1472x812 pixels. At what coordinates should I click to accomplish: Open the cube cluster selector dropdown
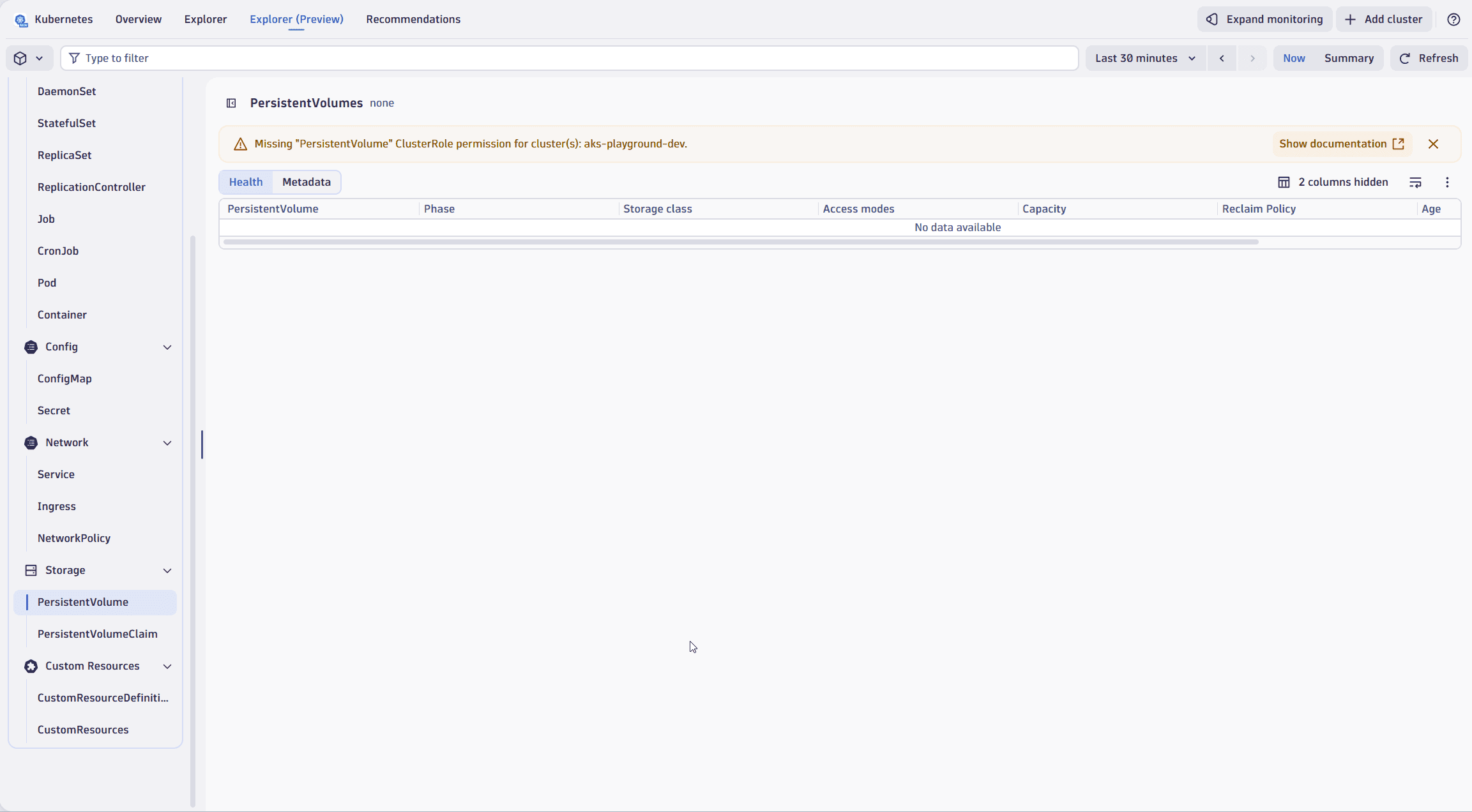pos(29,58)
